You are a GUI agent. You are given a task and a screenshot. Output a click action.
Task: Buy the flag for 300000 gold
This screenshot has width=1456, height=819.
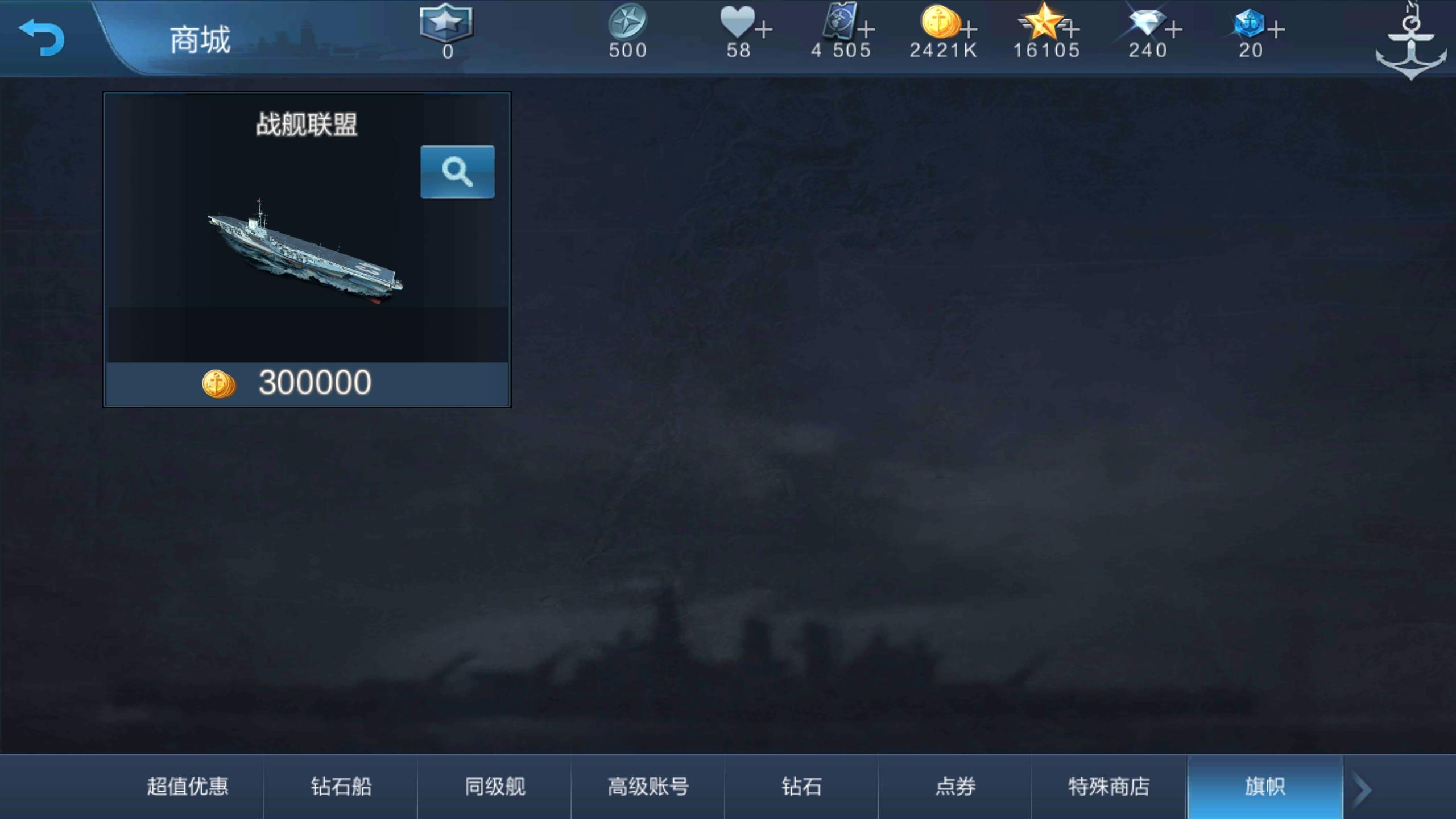[307, 383]
